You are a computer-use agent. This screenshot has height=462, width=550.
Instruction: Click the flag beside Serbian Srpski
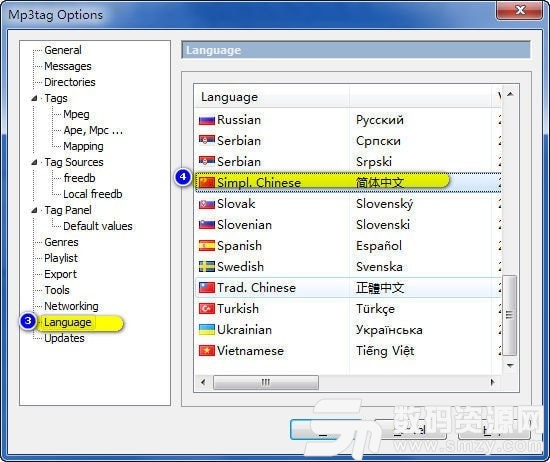pos(207,162)
